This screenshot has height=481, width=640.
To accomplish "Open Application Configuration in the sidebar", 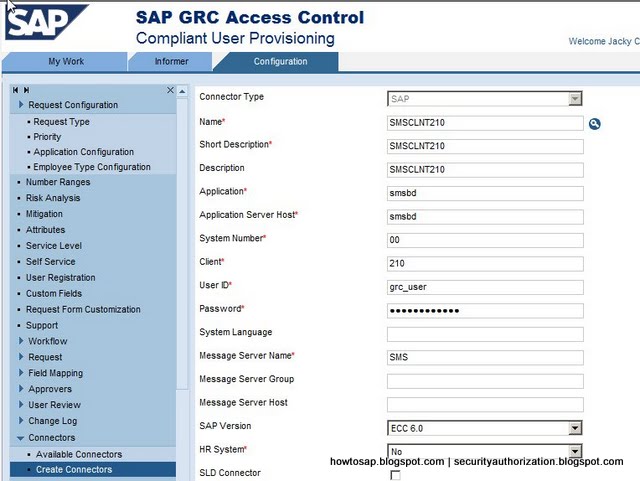I will point(83,152).
